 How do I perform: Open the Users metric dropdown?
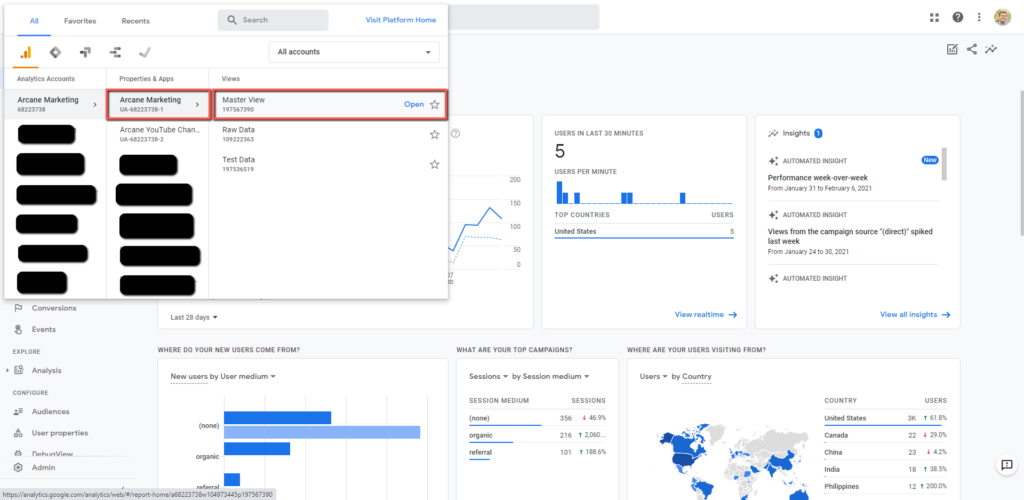click(x=654, y=377)
